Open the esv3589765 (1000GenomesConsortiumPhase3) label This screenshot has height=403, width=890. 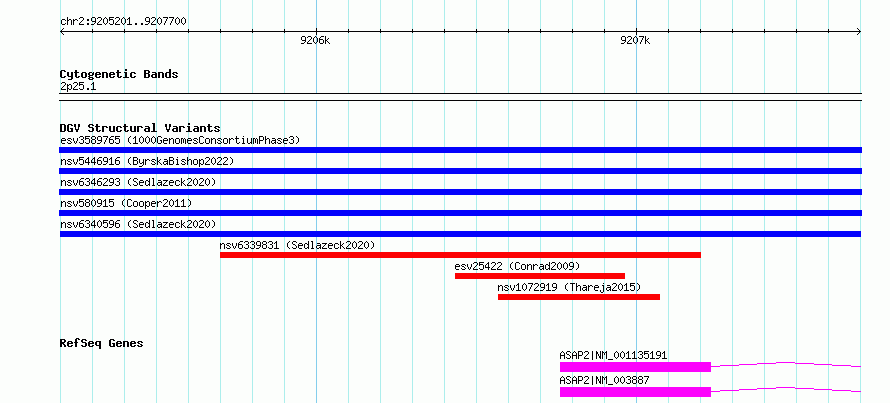point(180,140)
